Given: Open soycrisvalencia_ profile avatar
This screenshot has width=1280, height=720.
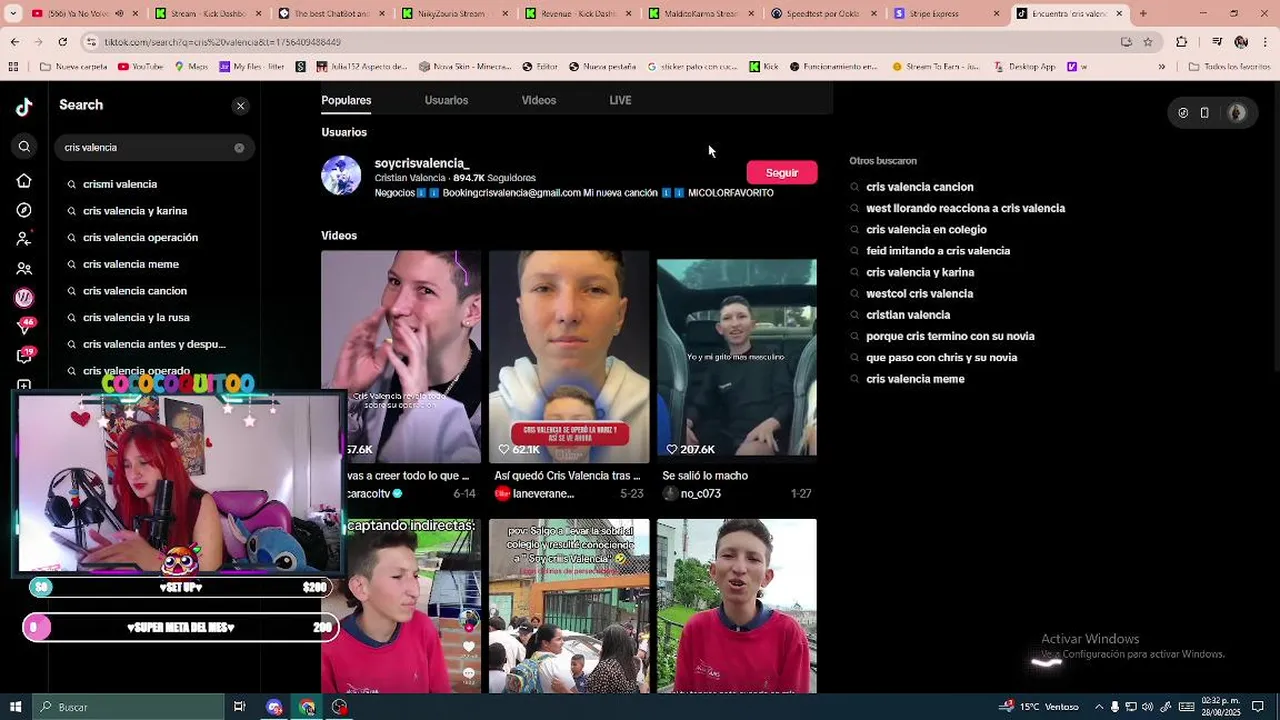Looking at the screenshot, I should [341, 175].
